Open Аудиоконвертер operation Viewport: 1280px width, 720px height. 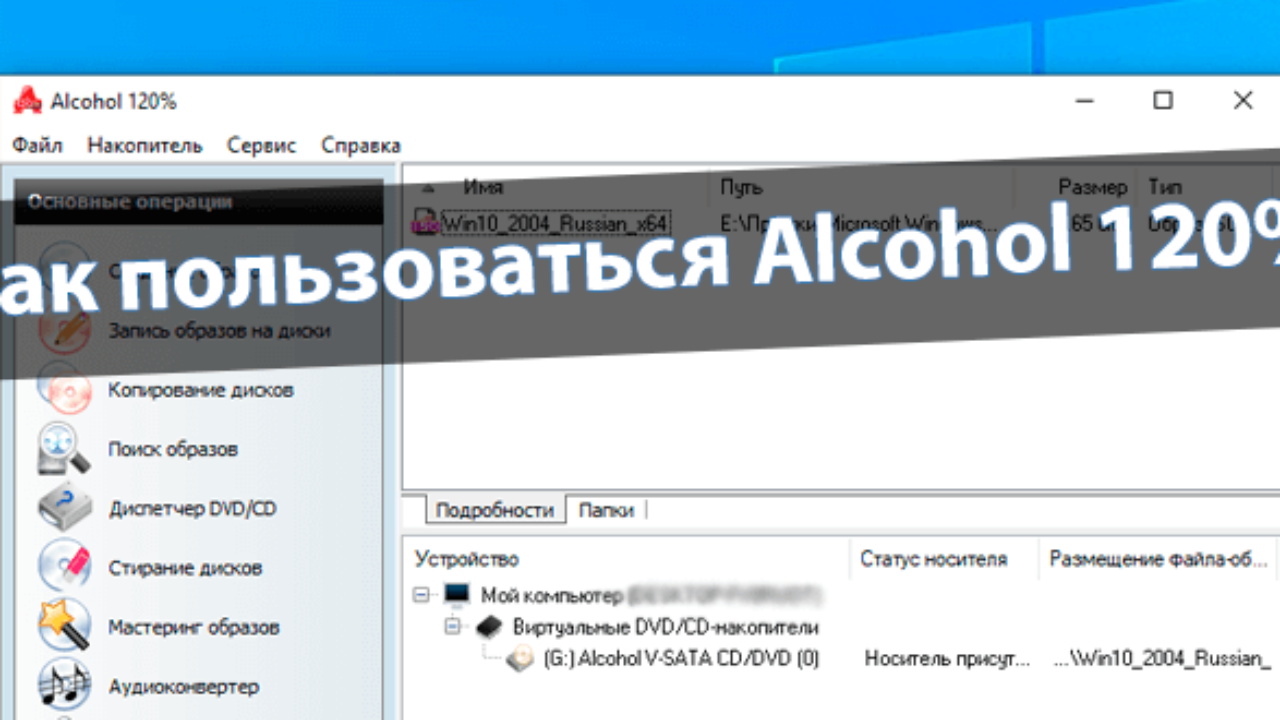184,686
